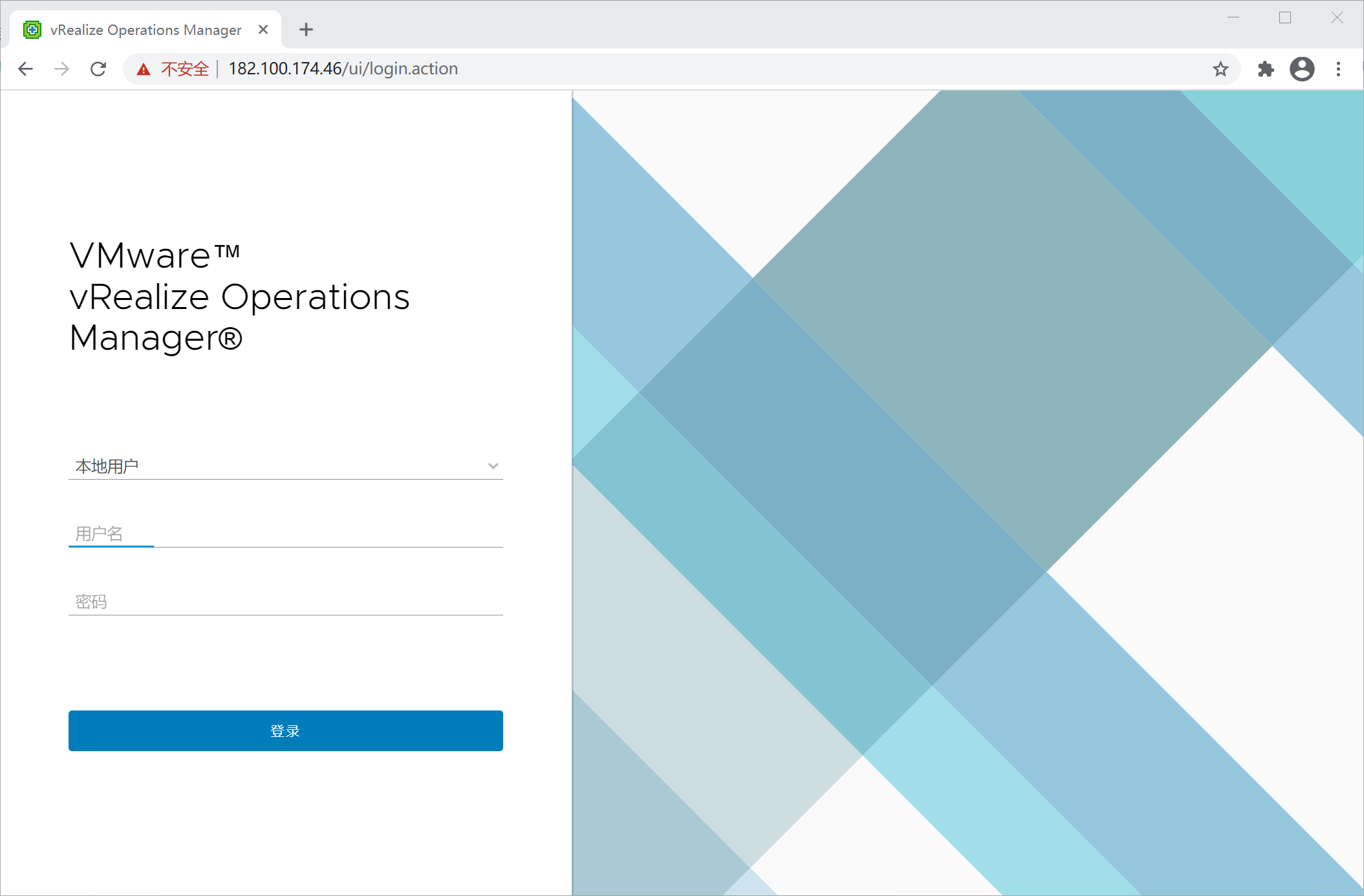
Task: Click the browser back arrow
Action: click(x=25, y=69)
